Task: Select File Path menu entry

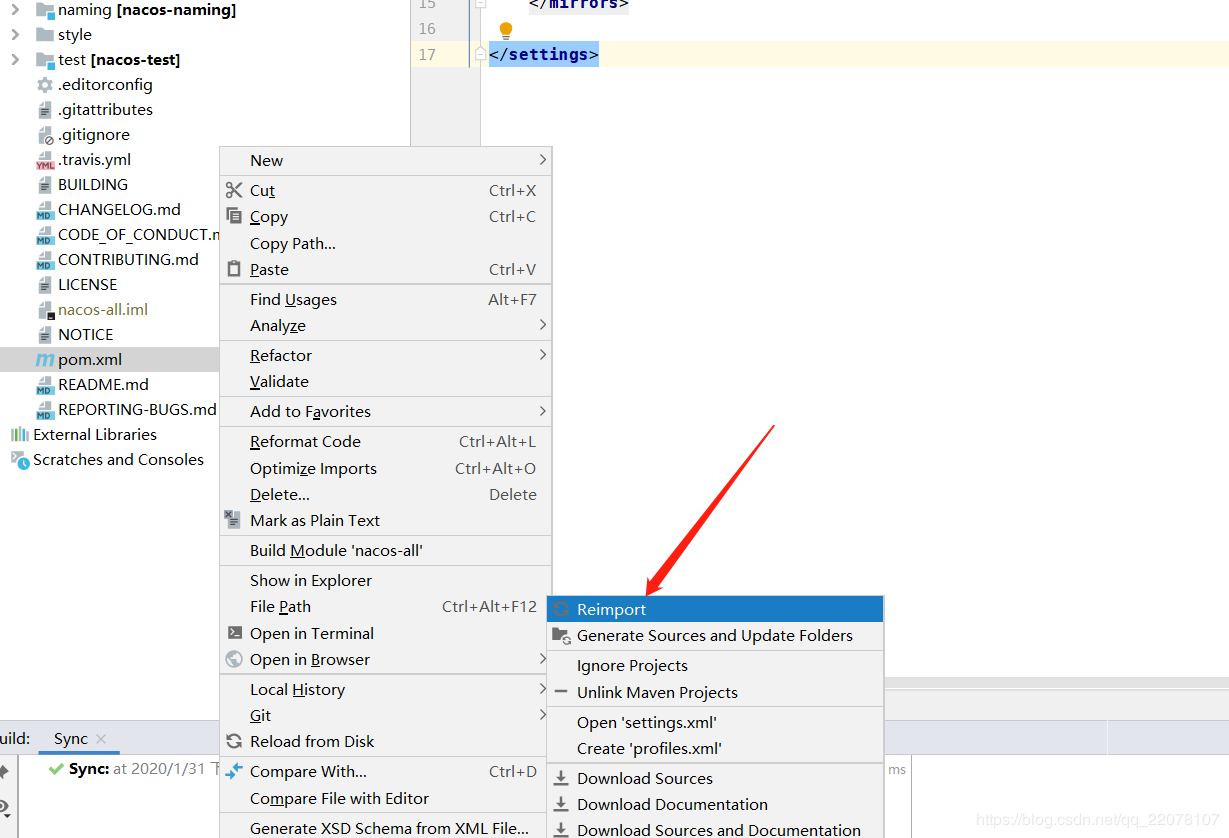Action: 385,606
